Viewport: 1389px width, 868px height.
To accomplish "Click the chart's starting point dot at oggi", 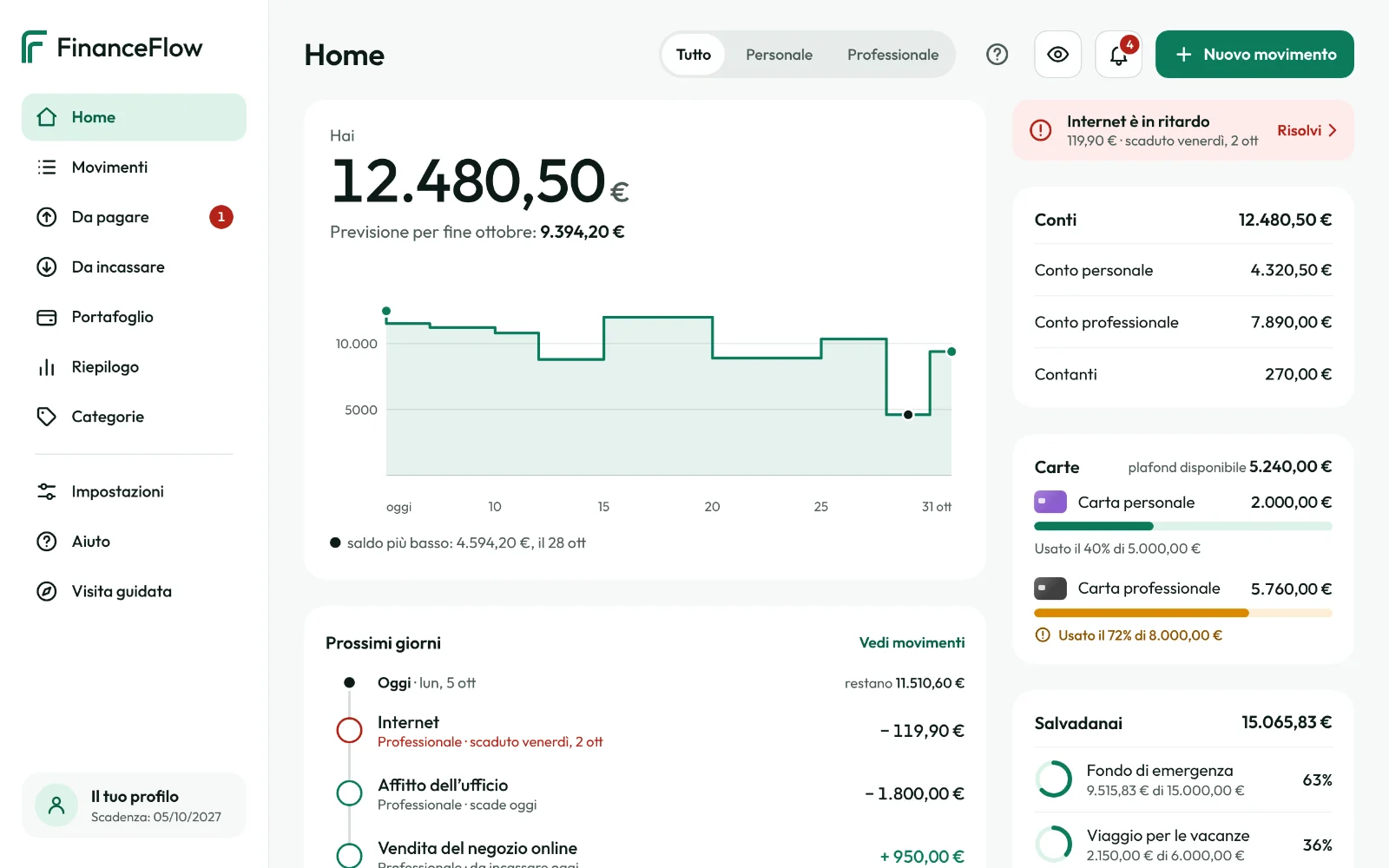I will click(386, 311).
